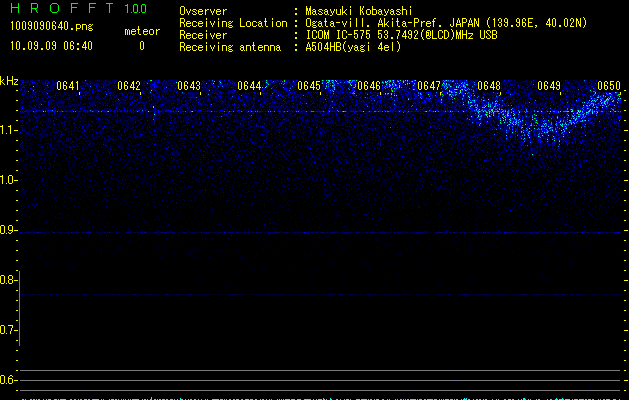Click the 0642 time marker
This screenshot has height=400, width=629.
coord(129,86)
